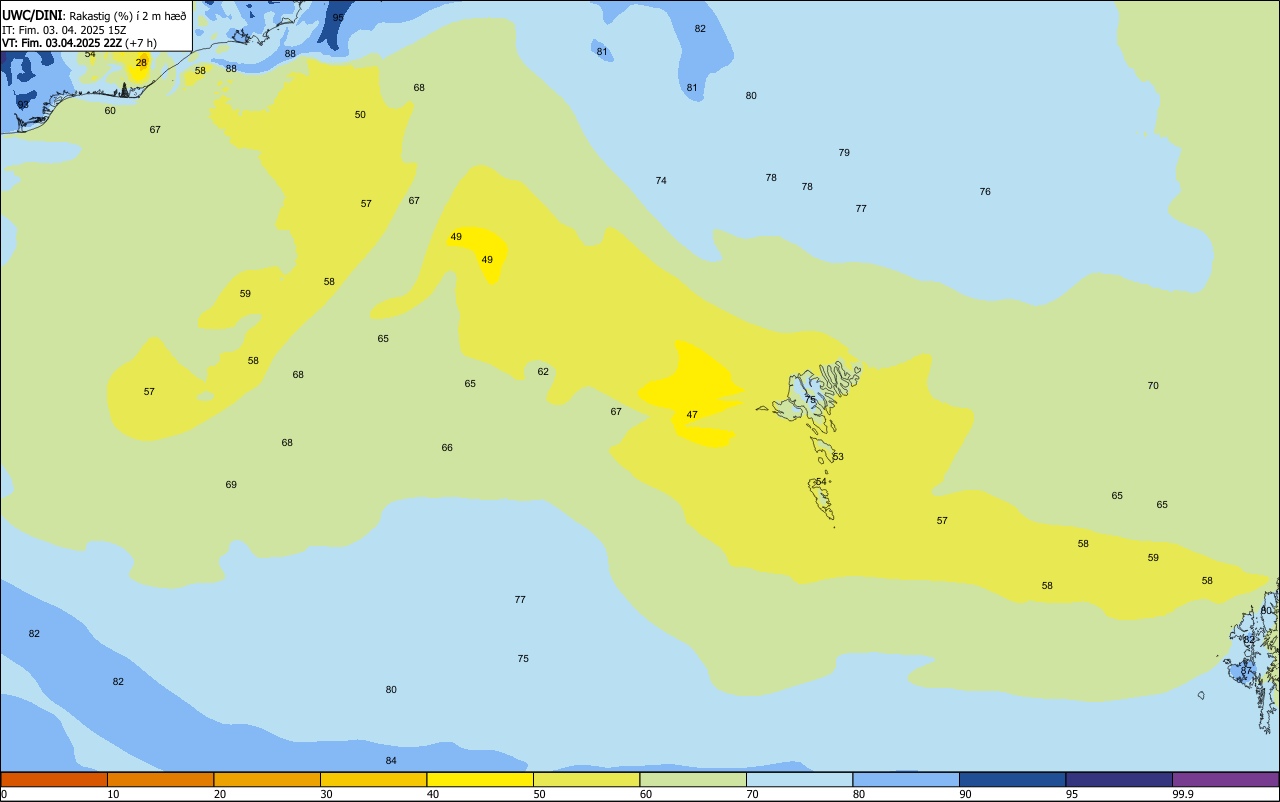The height and width of the screenshot is (802, 1280).
Task: Select the pale yellow 50–60 legend swatch
Action: (586, 779)
